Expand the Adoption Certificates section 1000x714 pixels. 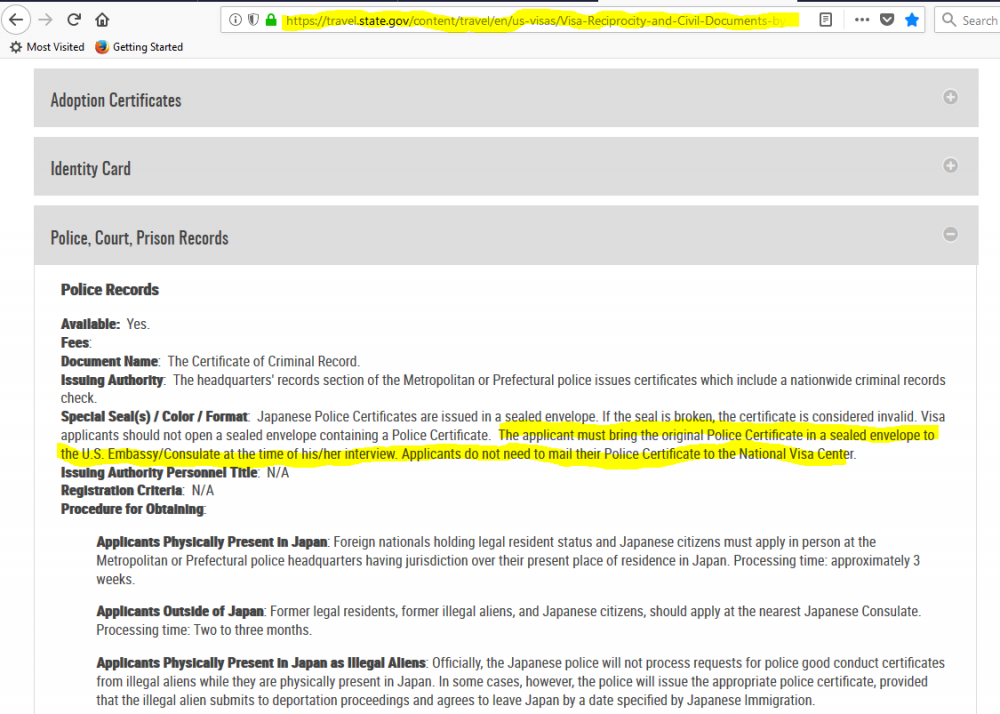point(506,98)
